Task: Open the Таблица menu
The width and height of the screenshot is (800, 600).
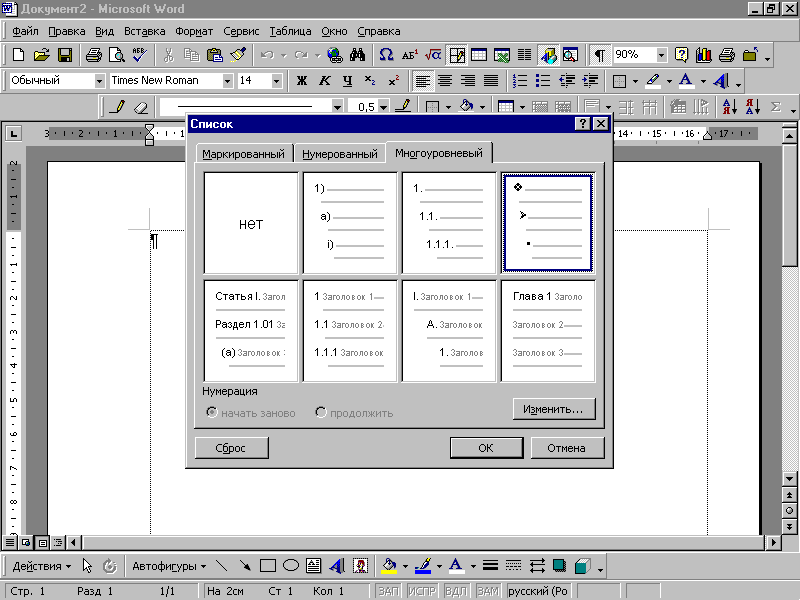Action: 290,31
